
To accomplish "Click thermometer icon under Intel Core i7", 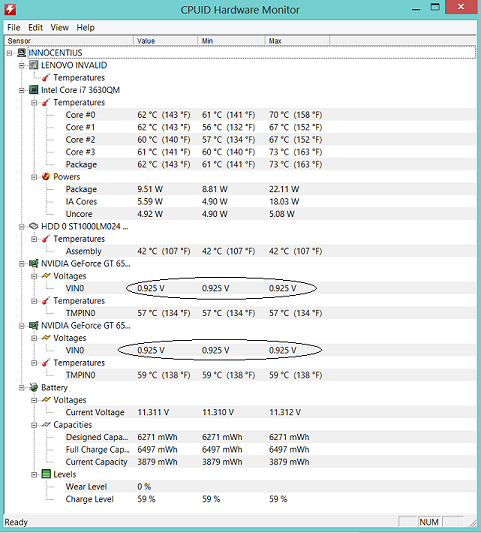I will tap(46, 102).
